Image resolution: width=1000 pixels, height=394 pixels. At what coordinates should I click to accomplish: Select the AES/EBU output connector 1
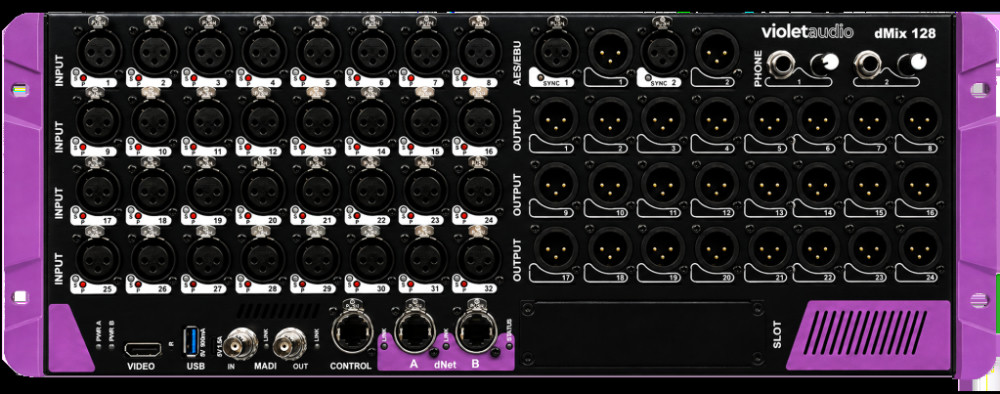[611, 52]
